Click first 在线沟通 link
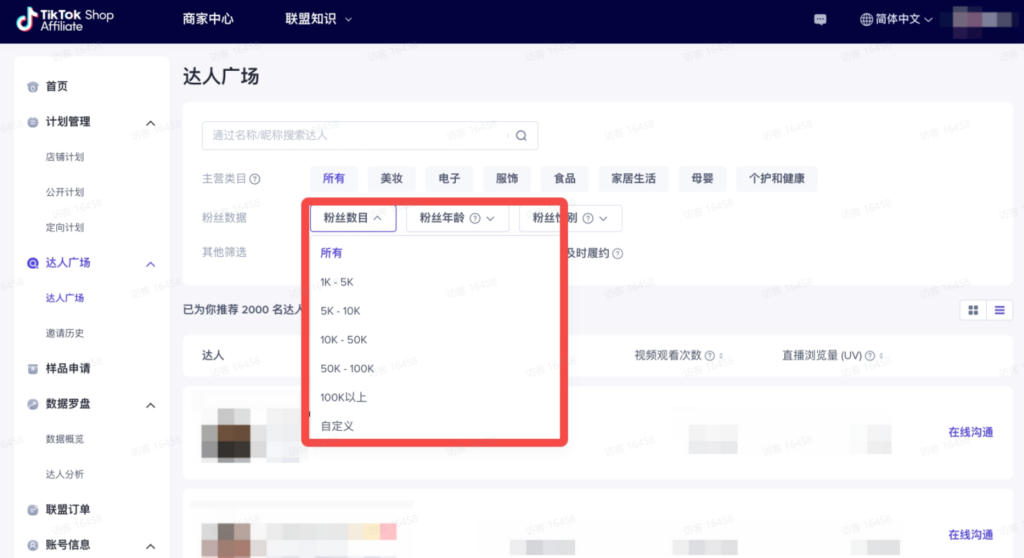 click(970, 432)
